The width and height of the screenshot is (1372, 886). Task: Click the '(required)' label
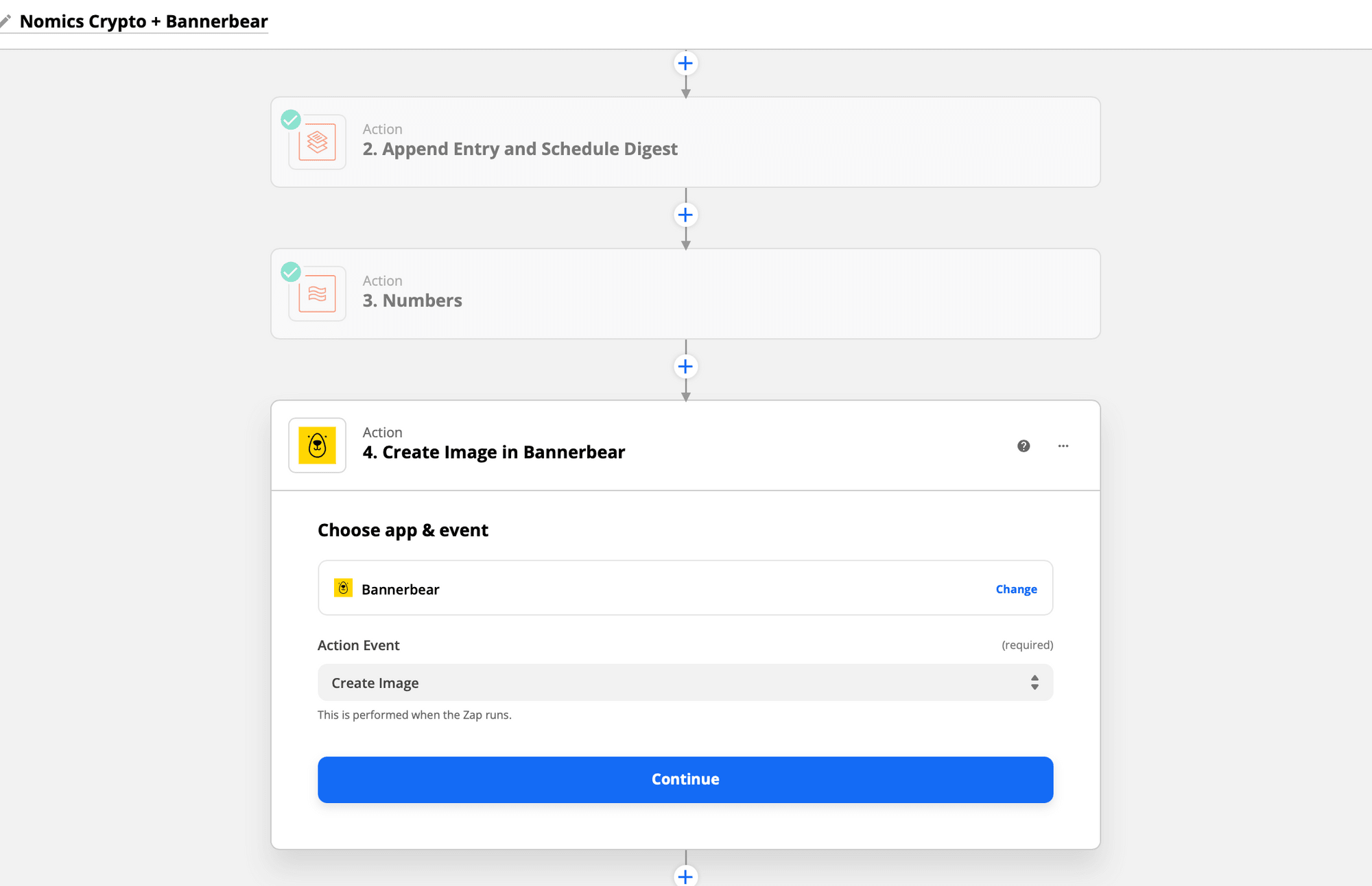click(x=1027, y=645)
